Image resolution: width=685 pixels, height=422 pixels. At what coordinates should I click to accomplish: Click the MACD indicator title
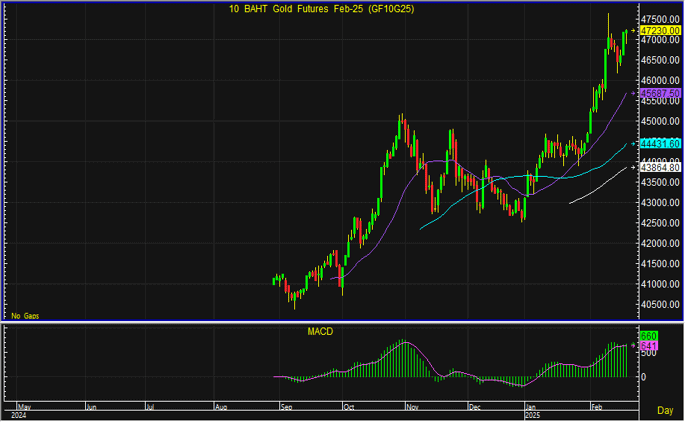pos(321,331)
